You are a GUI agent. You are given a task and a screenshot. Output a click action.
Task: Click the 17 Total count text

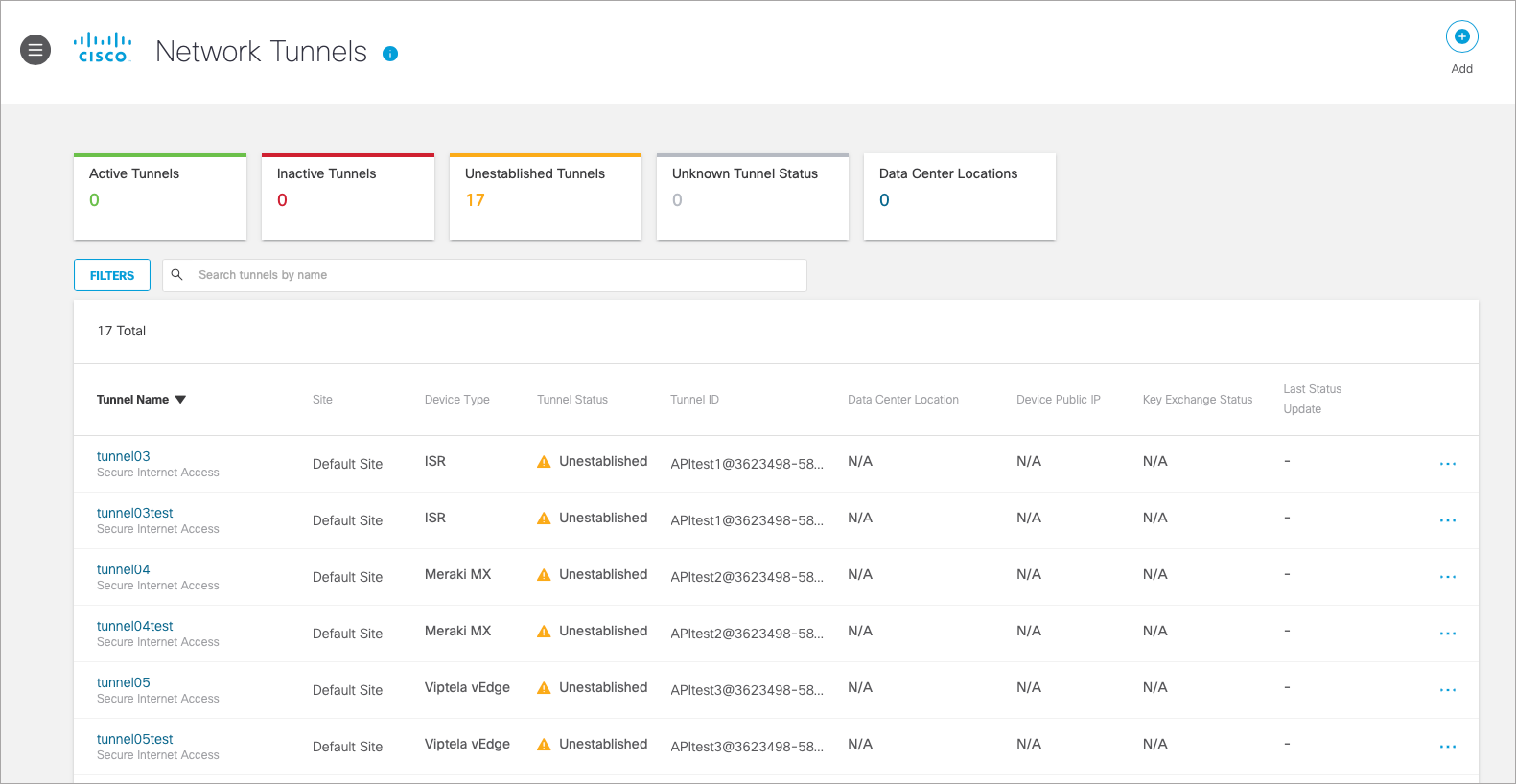click(x=122, y=331)
